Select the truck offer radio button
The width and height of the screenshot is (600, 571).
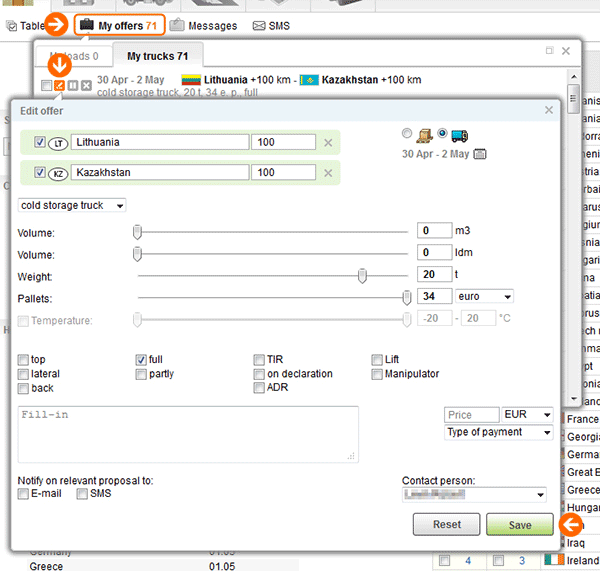[x=443, y=134]
